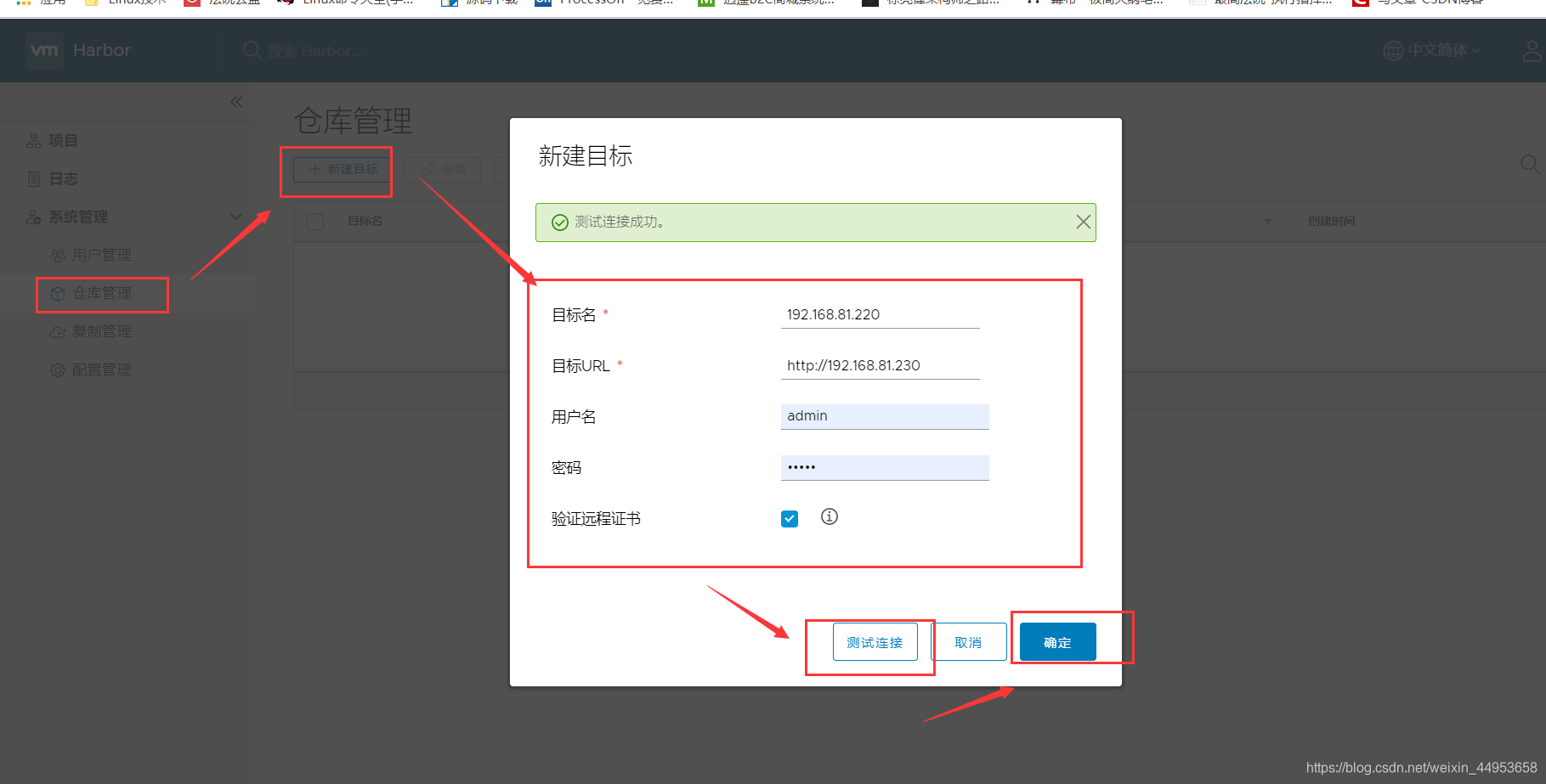Screen dimensions: 1546x784
Task: Click the 密码 input field
Action: [x=885, y=467]
